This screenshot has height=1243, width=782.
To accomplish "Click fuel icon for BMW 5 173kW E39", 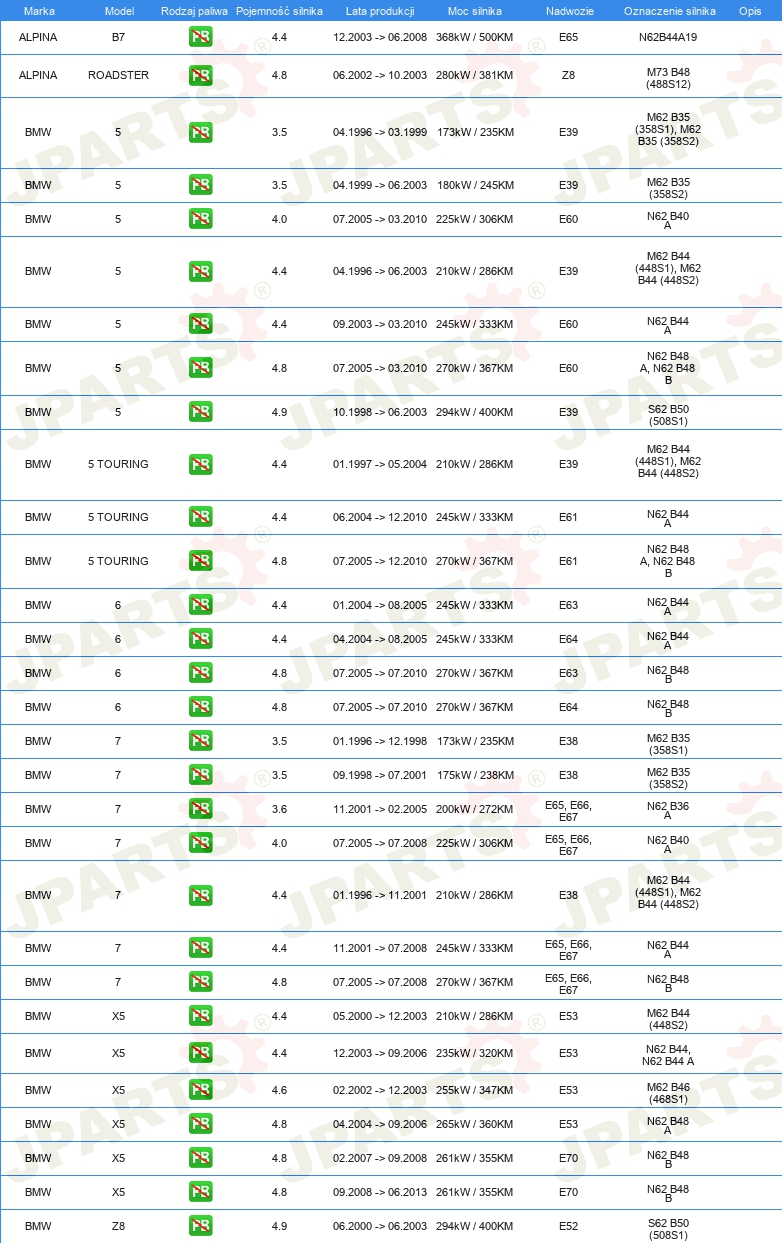I will (200, 132).
